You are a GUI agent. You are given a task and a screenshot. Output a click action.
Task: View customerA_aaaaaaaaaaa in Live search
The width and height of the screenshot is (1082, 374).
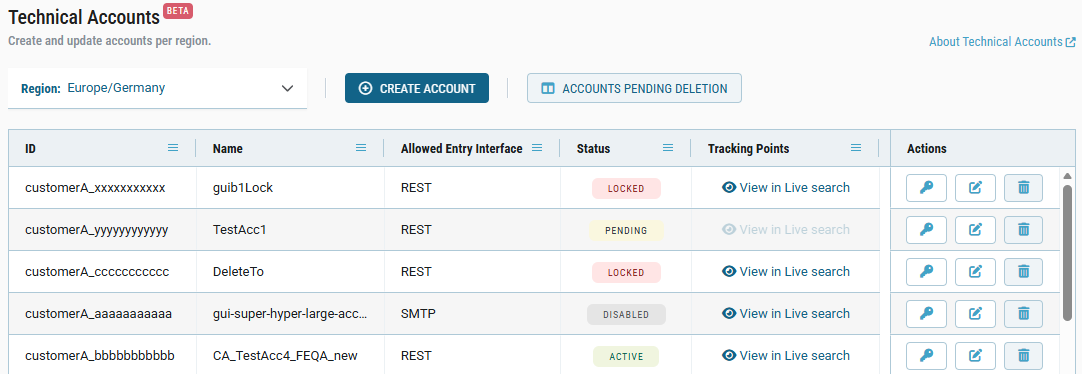pyautogui.click(x=786, y=314)
